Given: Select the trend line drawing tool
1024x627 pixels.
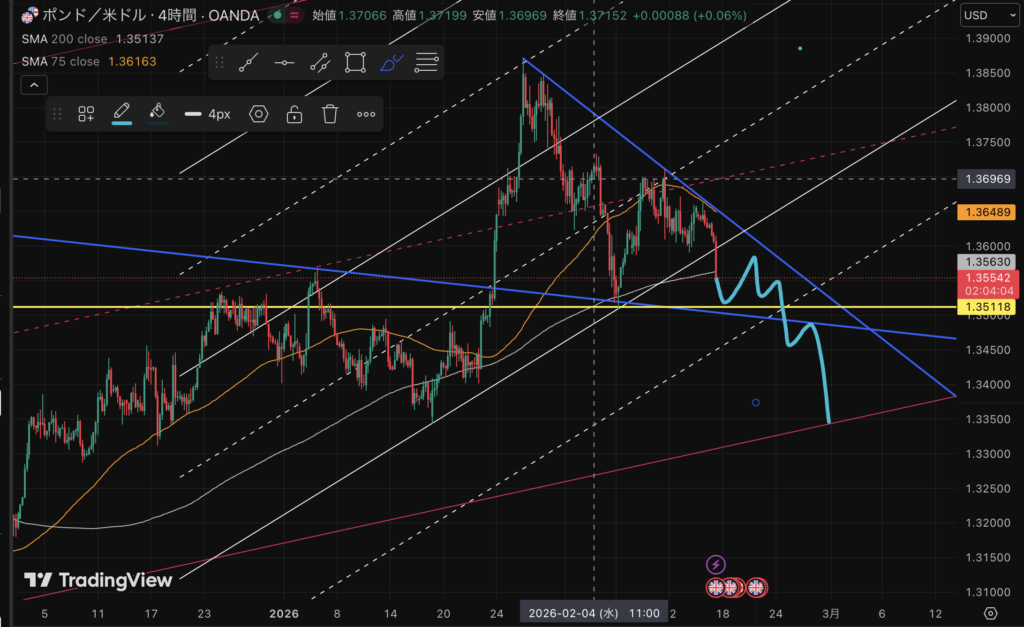Looking at the screenshot, I should tap(249, 62).
